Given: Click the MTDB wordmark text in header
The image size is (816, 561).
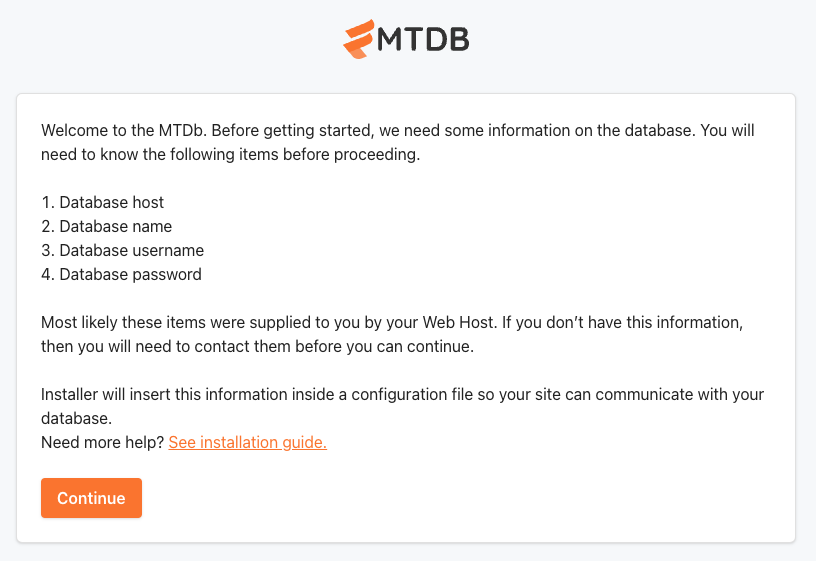Looking at the screenshot, I should (423, 40).
